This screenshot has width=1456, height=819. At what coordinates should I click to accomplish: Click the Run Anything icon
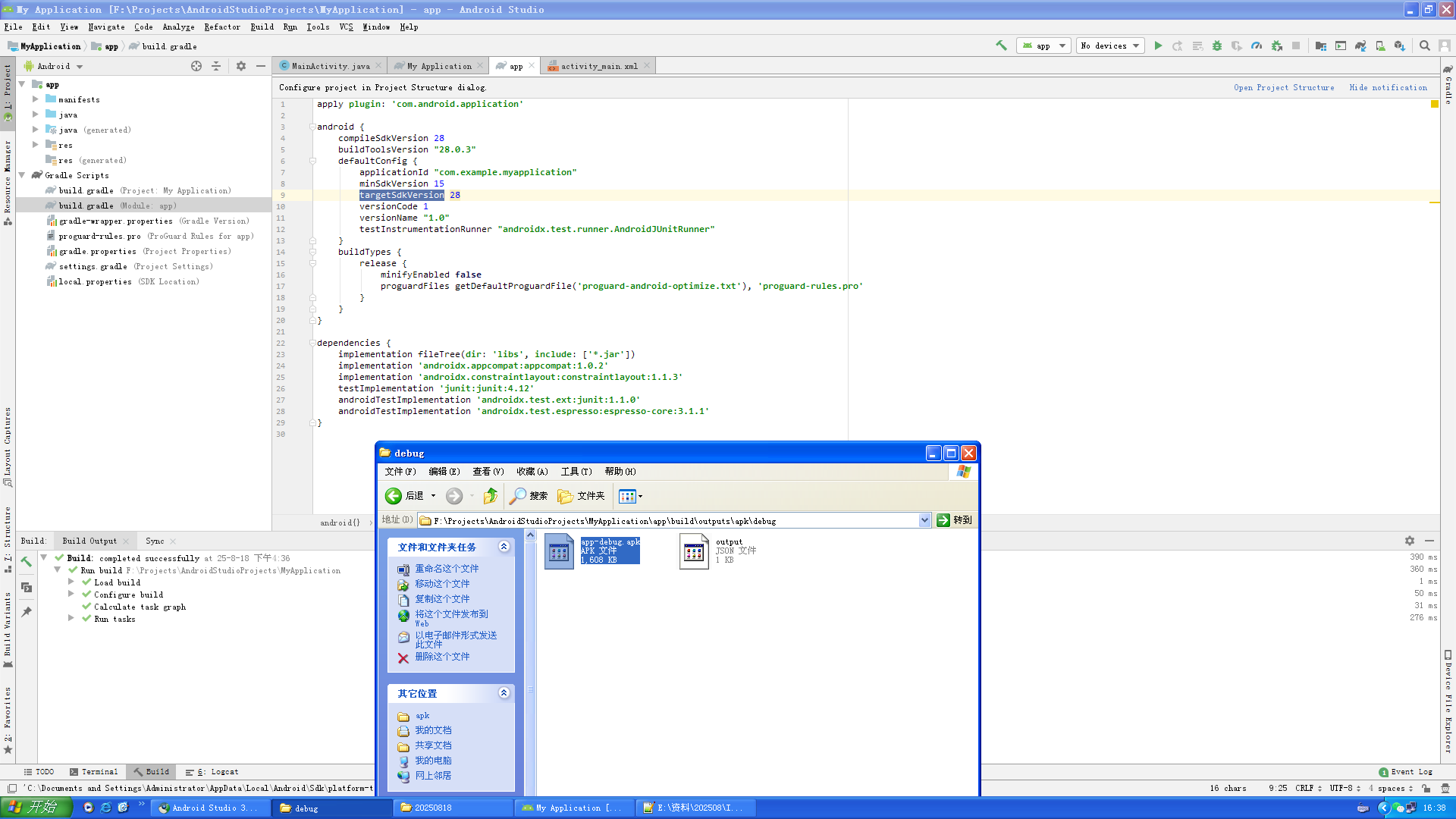[1341, 45]
